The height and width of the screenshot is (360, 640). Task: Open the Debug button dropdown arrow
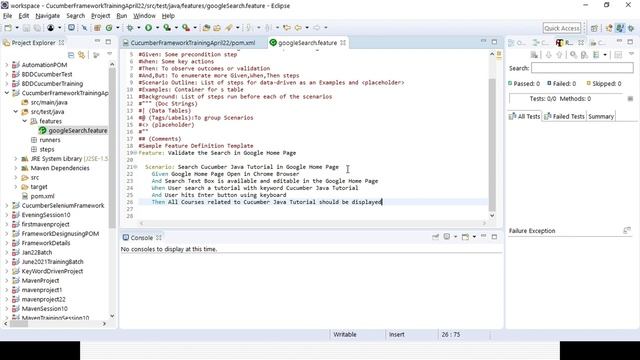click(139, 28)
